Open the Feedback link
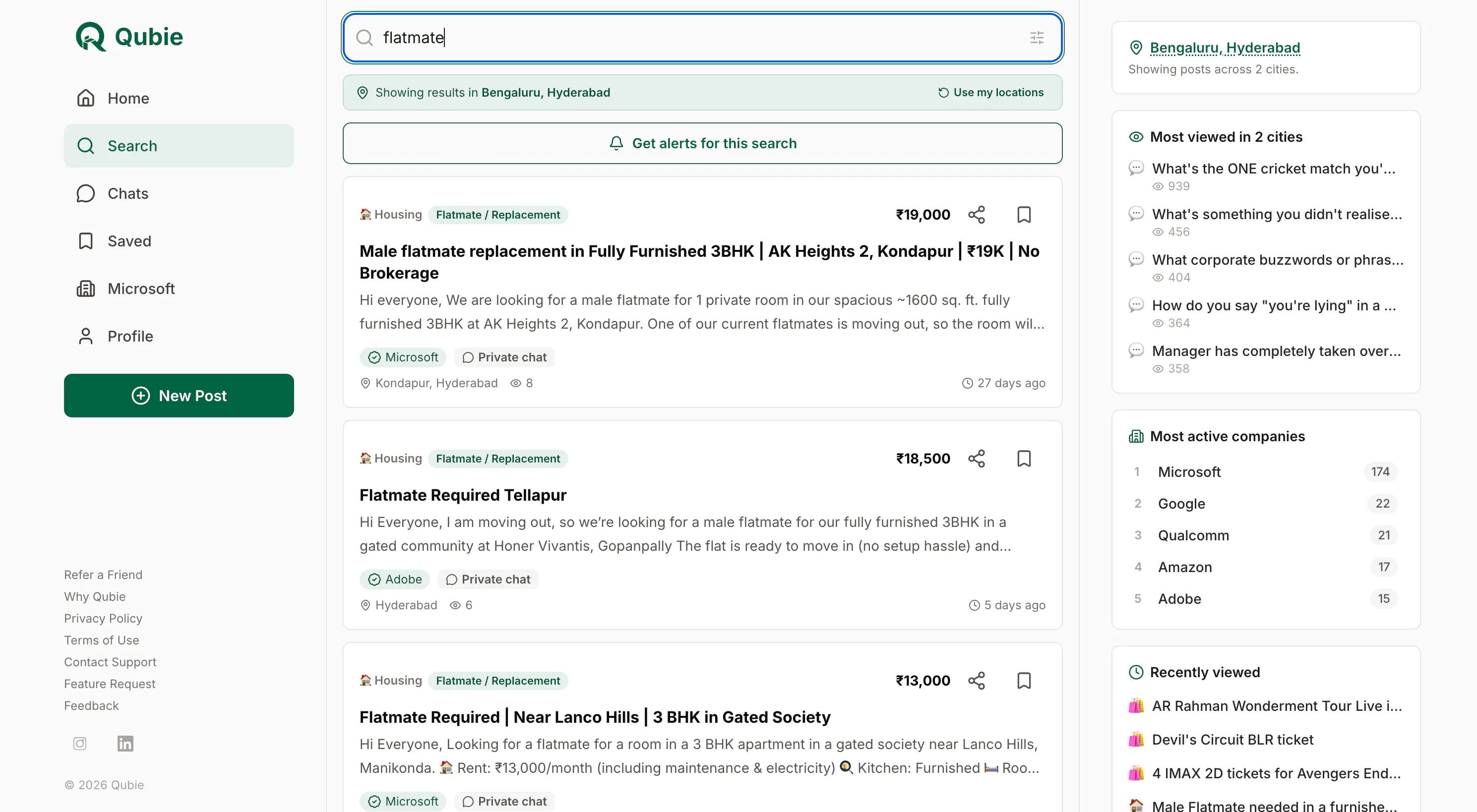Viewport: 1477px width, 812px height. coord(92,705)
